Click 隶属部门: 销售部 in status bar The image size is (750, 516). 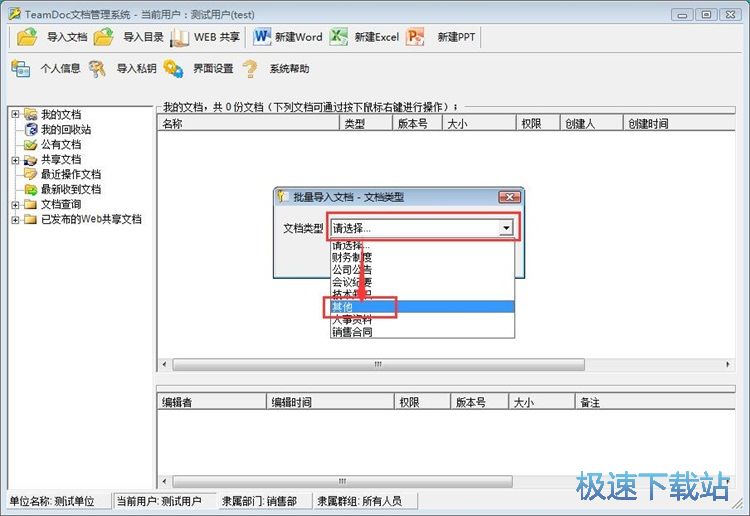tap(259, 501)
